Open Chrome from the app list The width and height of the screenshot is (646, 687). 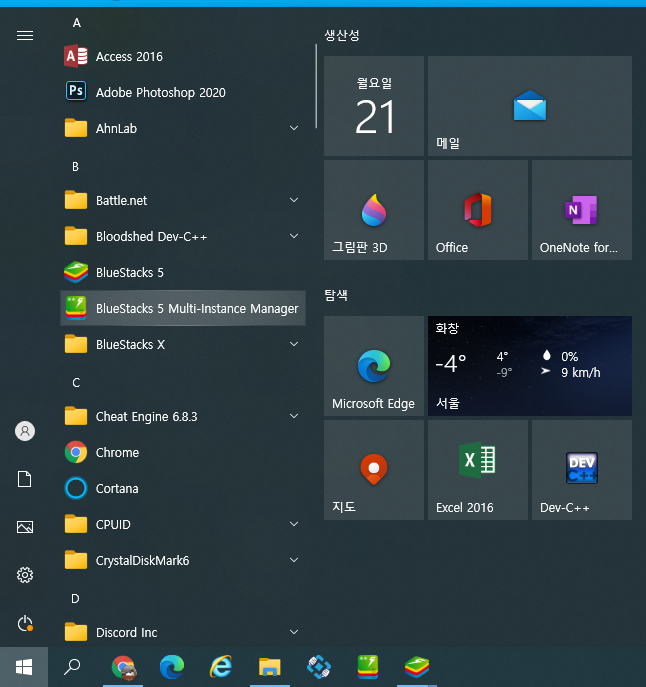tap(183, 453)
